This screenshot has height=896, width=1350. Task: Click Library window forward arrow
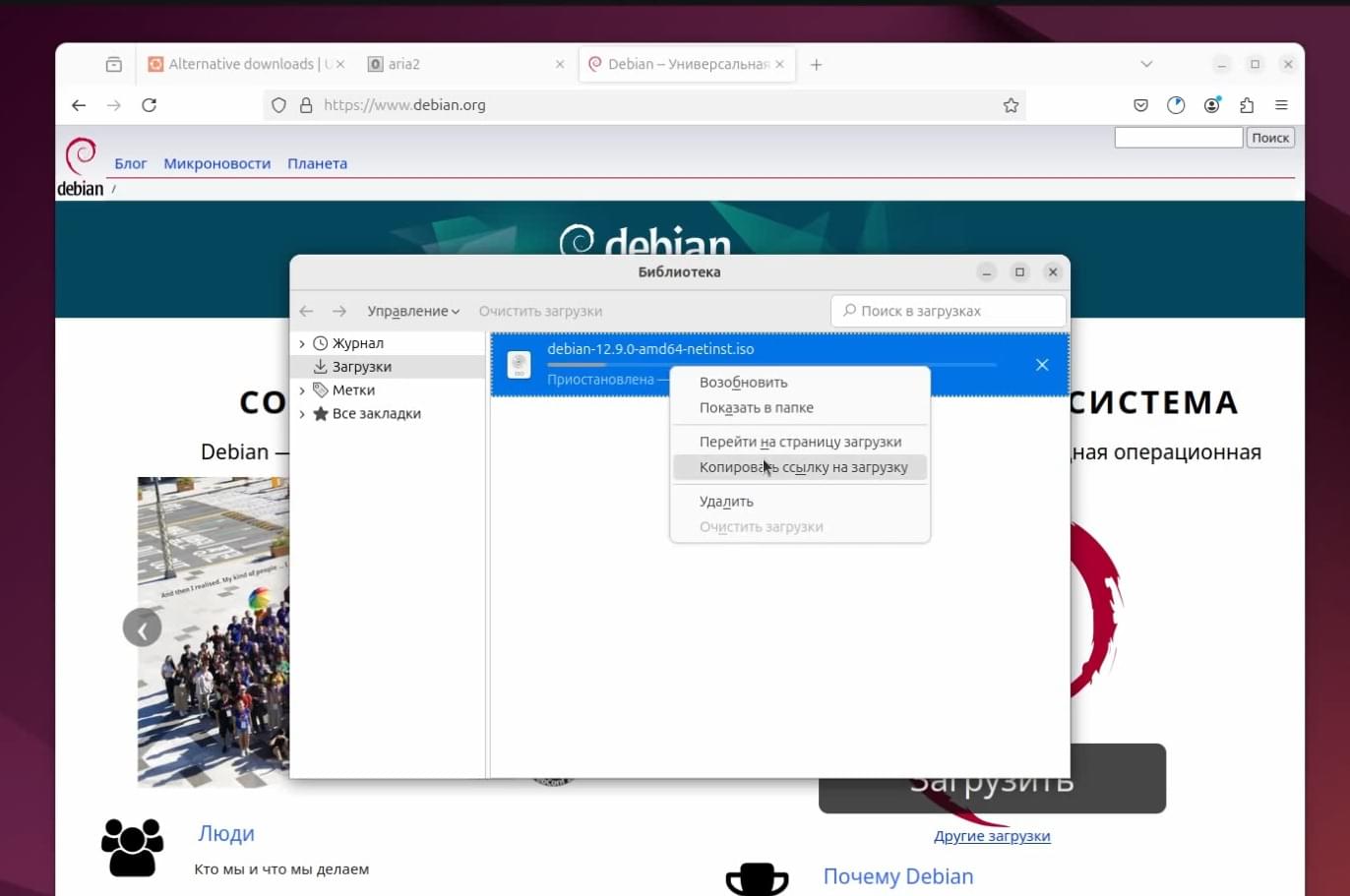point(339,311)
